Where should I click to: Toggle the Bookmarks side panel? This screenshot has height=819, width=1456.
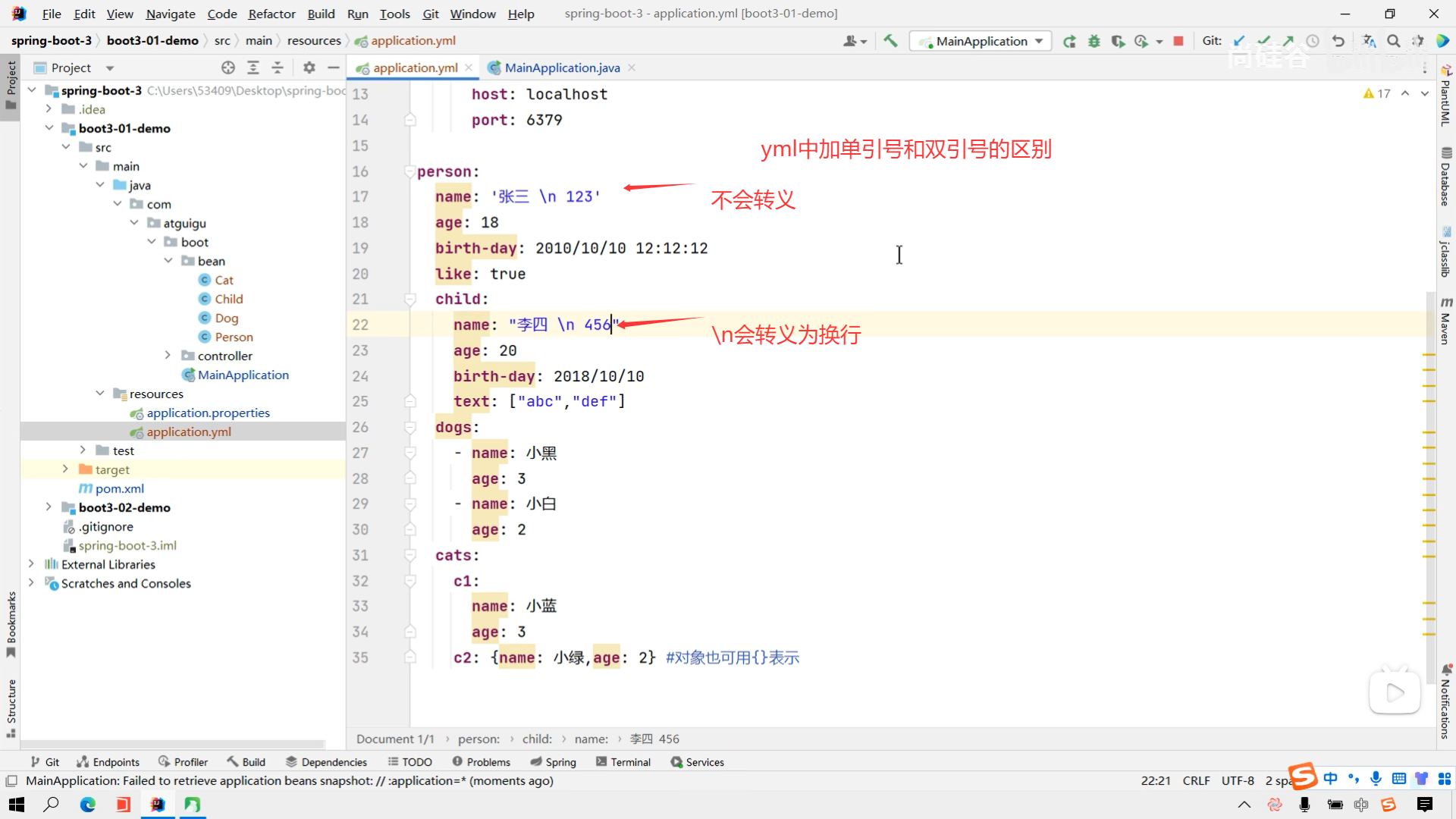tap(11, 623)
